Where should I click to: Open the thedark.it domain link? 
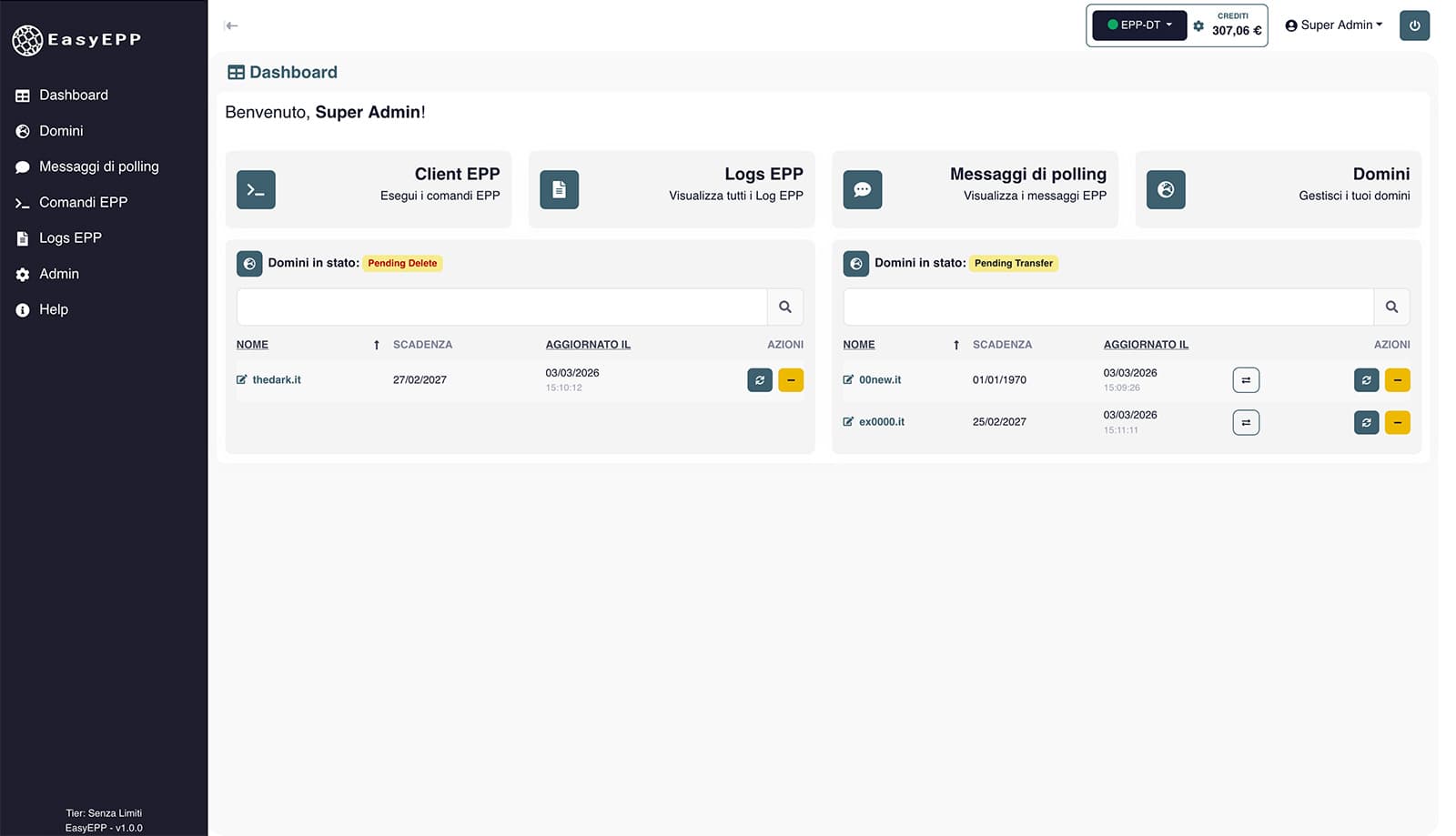276,380
